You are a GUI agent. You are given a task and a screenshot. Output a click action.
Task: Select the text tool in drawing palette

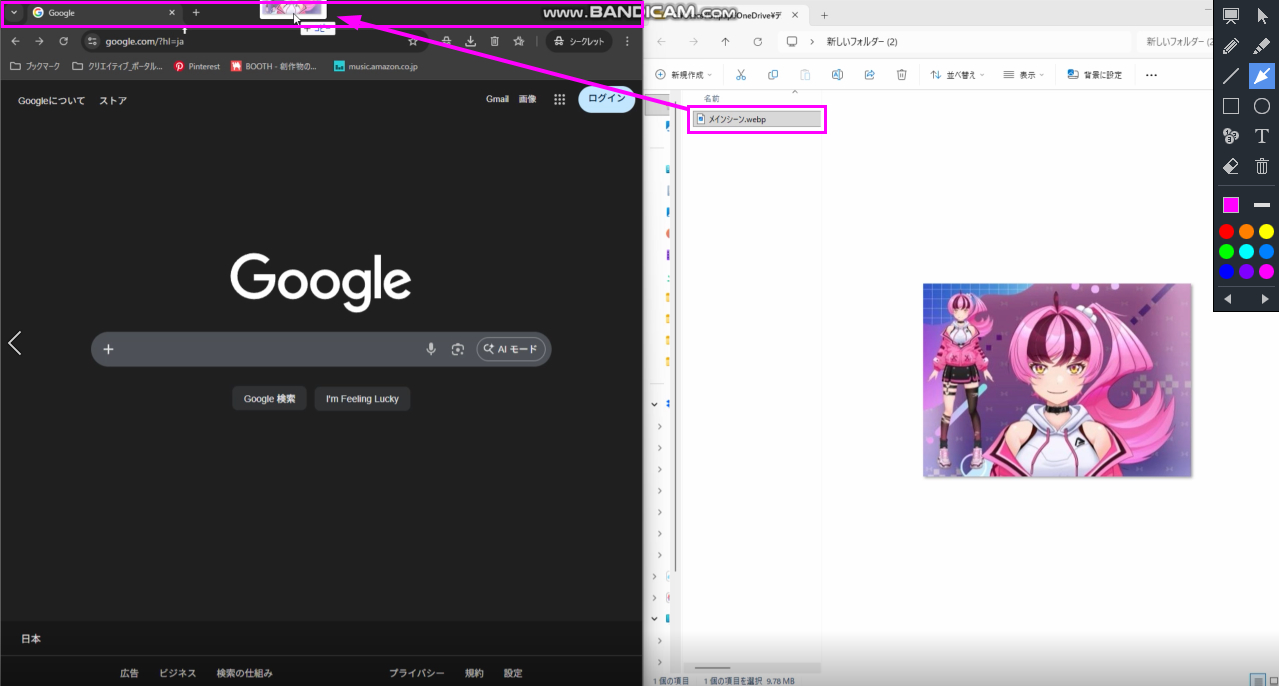1262,136
